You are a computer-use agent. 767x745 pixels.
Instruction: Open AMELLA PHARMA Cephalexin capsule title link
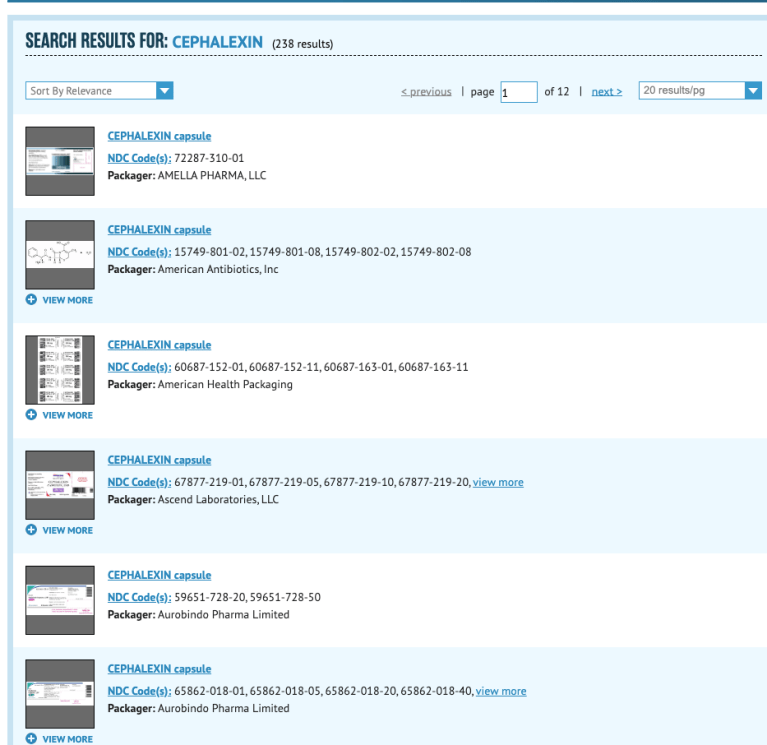point(159,136)
